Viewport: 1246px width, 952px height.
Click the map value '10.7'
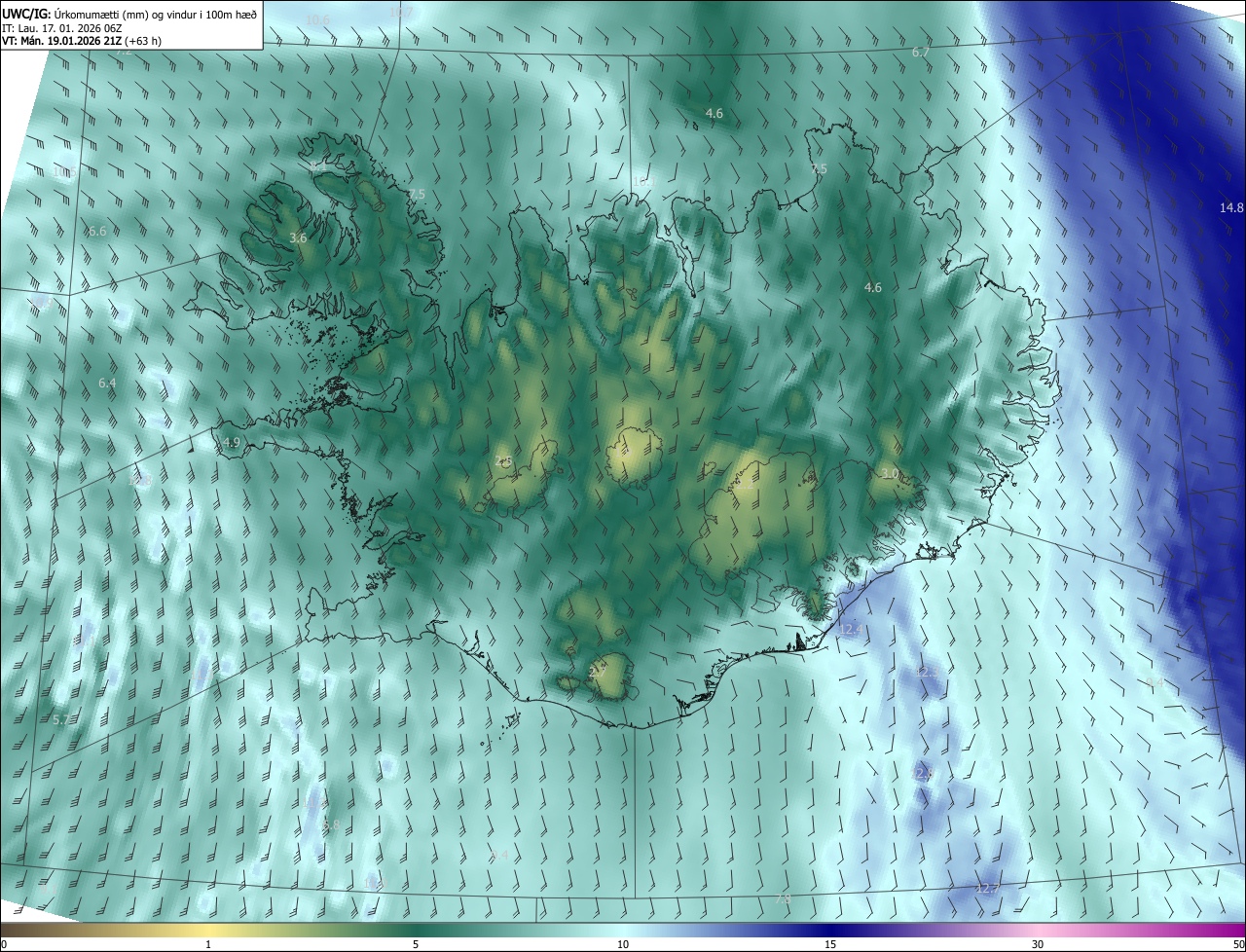point(401,12)
